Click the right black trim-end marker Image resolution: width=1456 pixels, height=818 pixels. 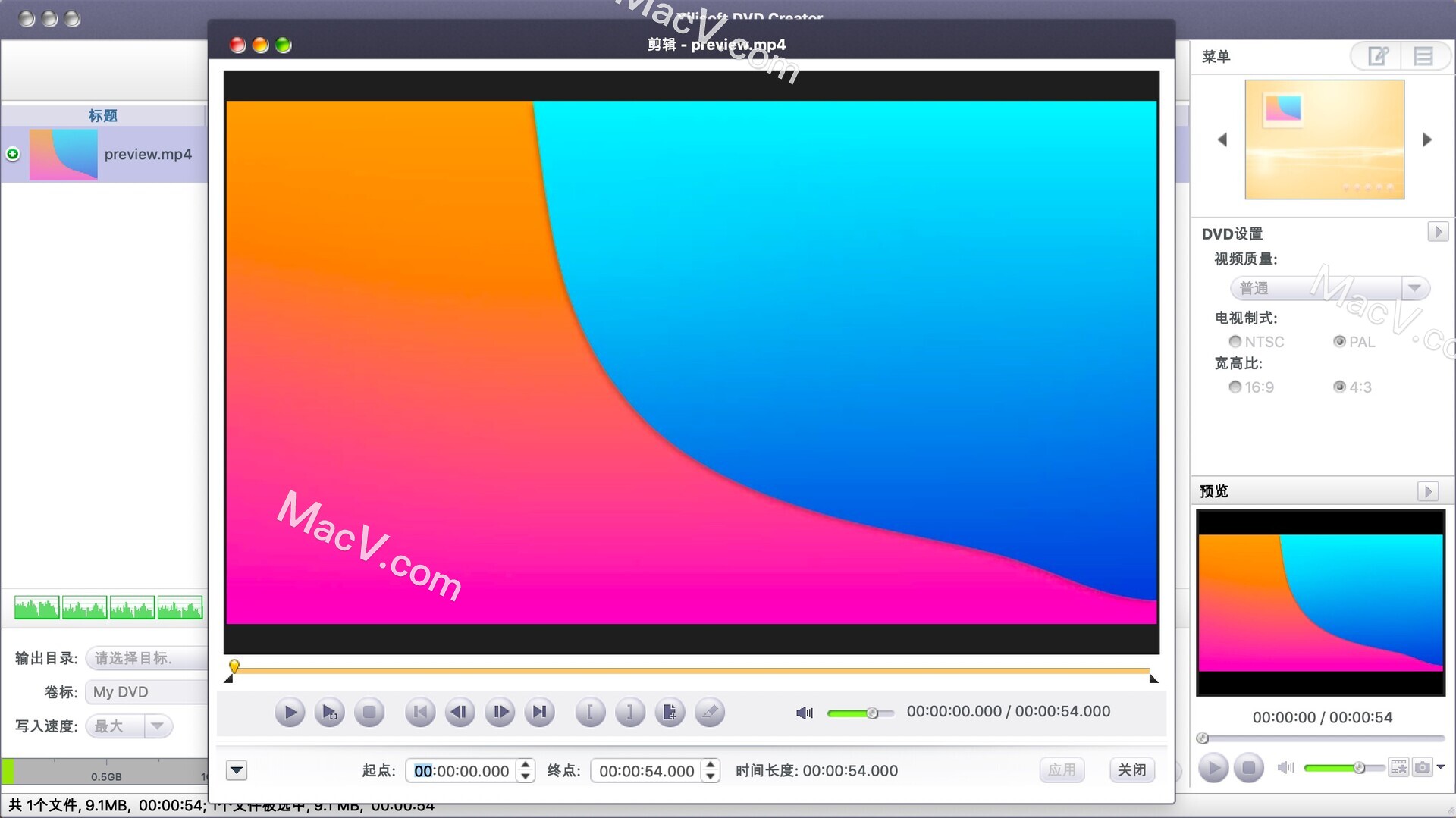pos(1153,679)
